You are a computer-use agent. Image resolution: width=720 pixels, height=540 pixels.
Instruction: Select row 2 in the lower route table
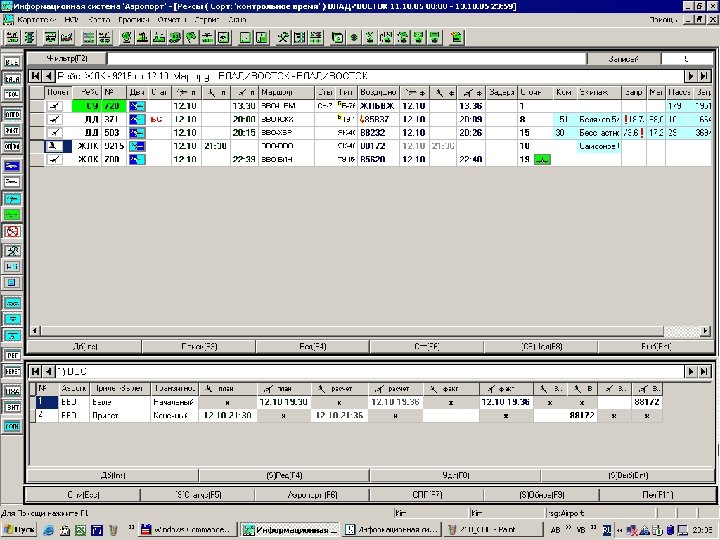(41, 414)
